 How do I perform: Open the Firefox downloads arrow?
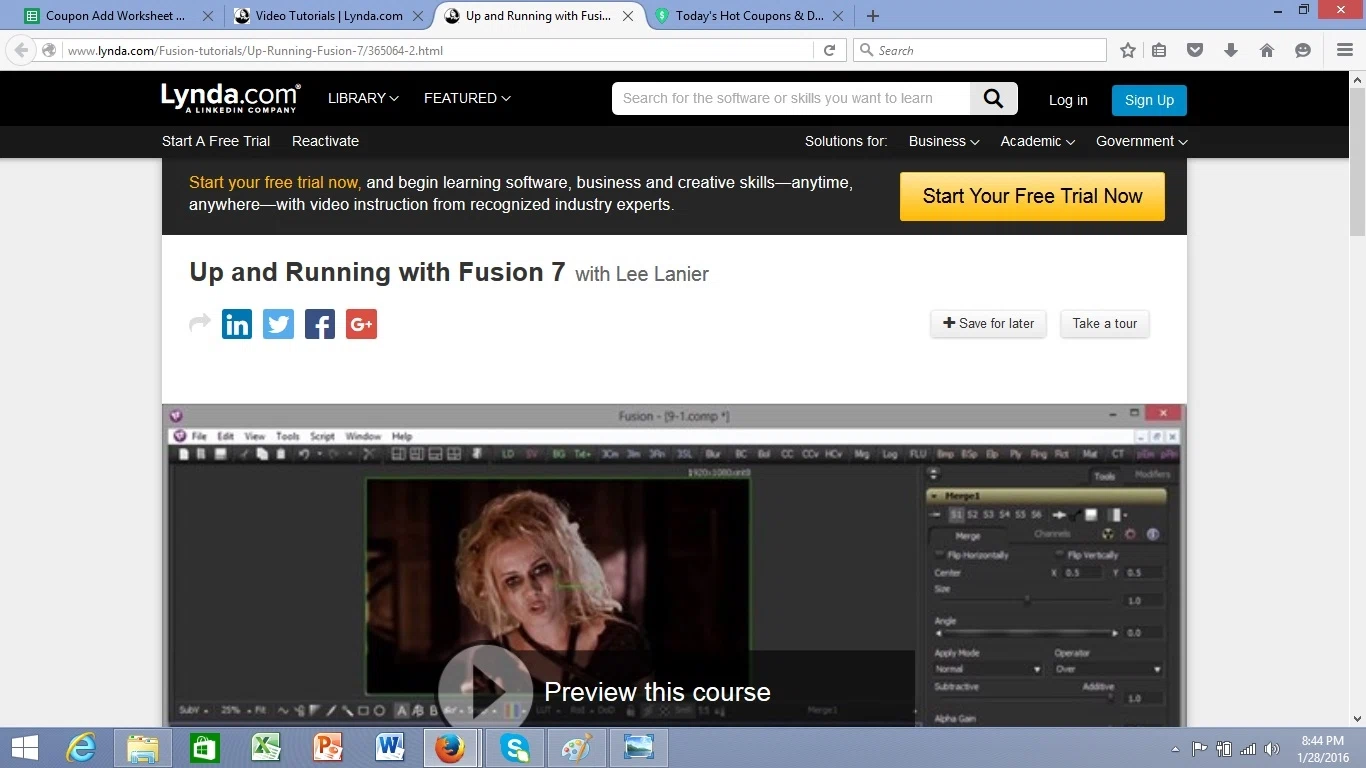tap(1231, 50)
